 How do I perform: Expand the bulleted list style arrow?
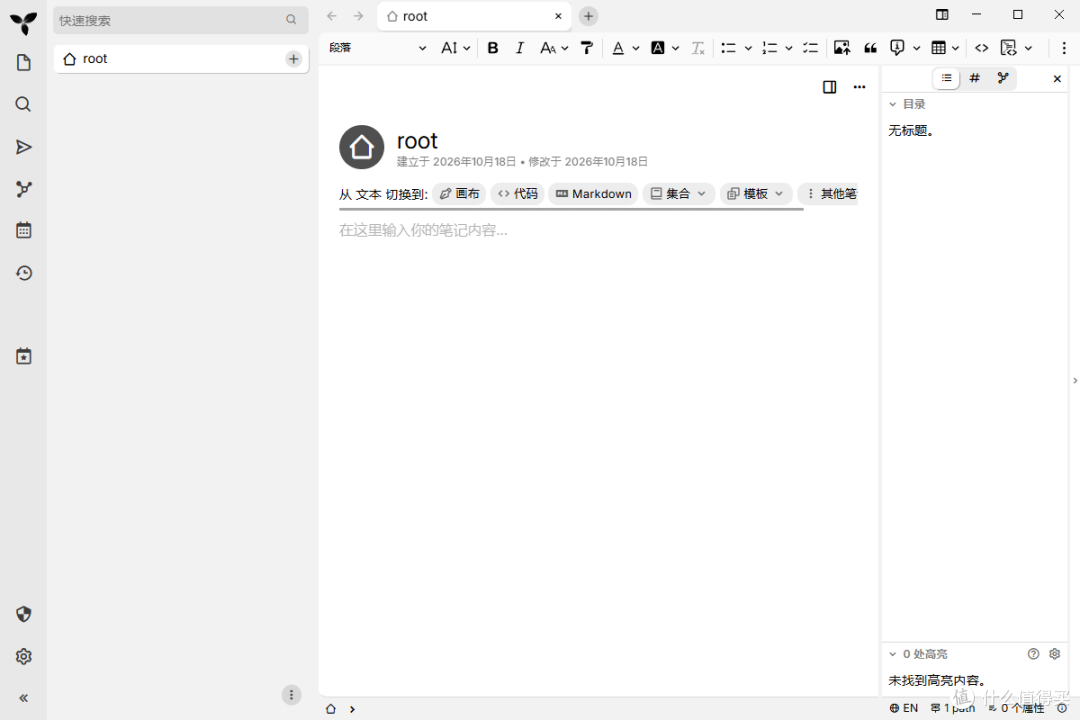coord(748,48)
